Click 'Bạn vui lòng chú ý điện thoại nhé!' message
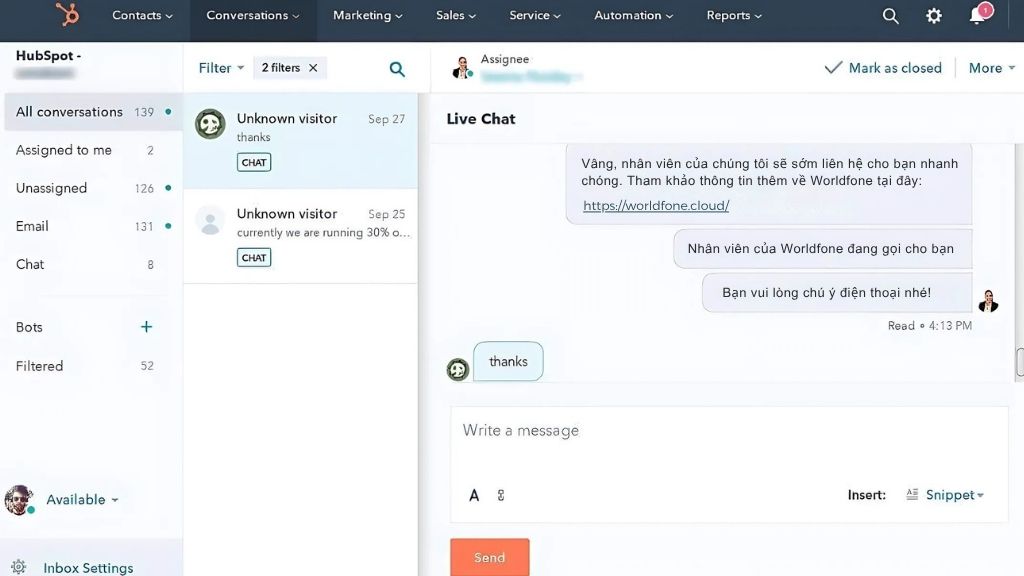Screen dimensions: 1024x576 [837, 293]
